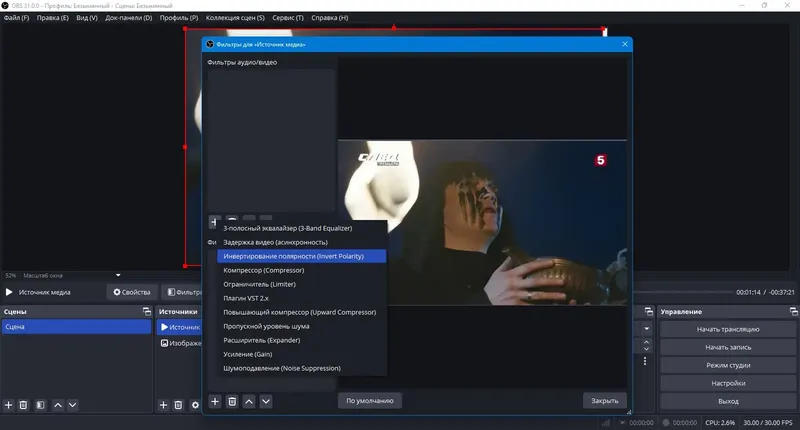Add a new source in Источники panel
Image resolution: width=800 pixels, height=430 pixels.
[x=163, y=405]
